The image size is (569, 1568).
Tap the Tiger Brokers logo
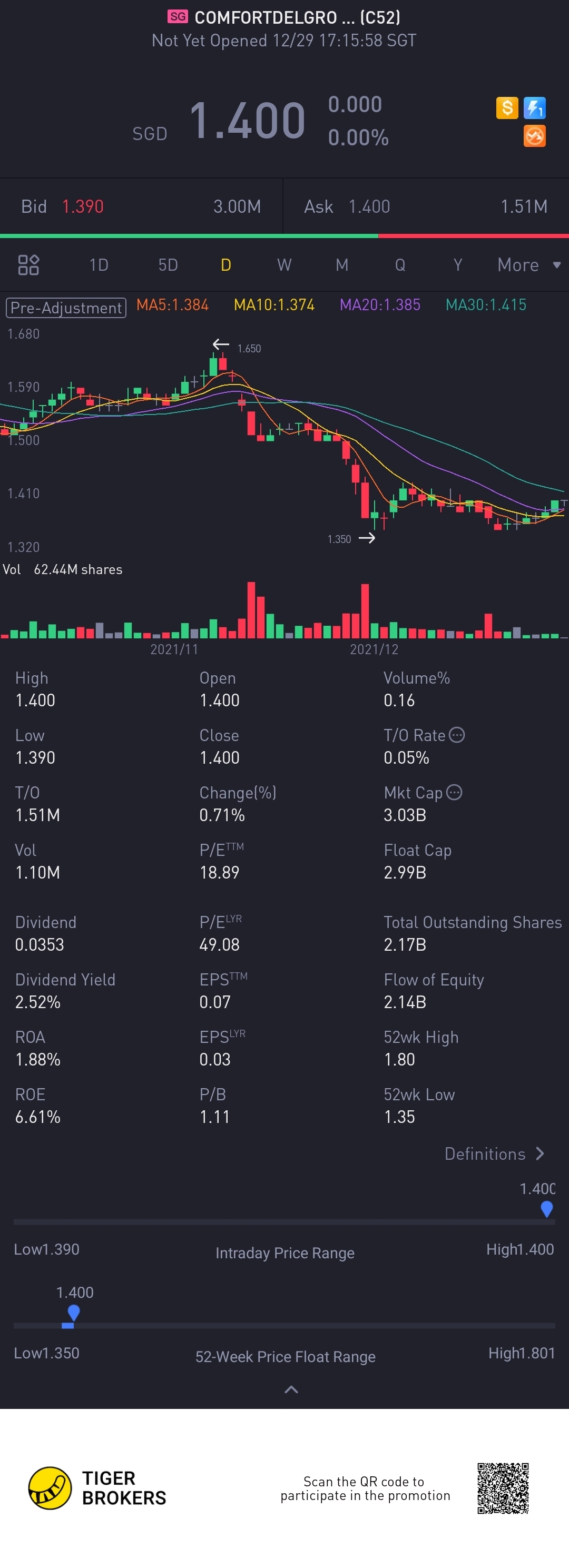point(50,1487)
